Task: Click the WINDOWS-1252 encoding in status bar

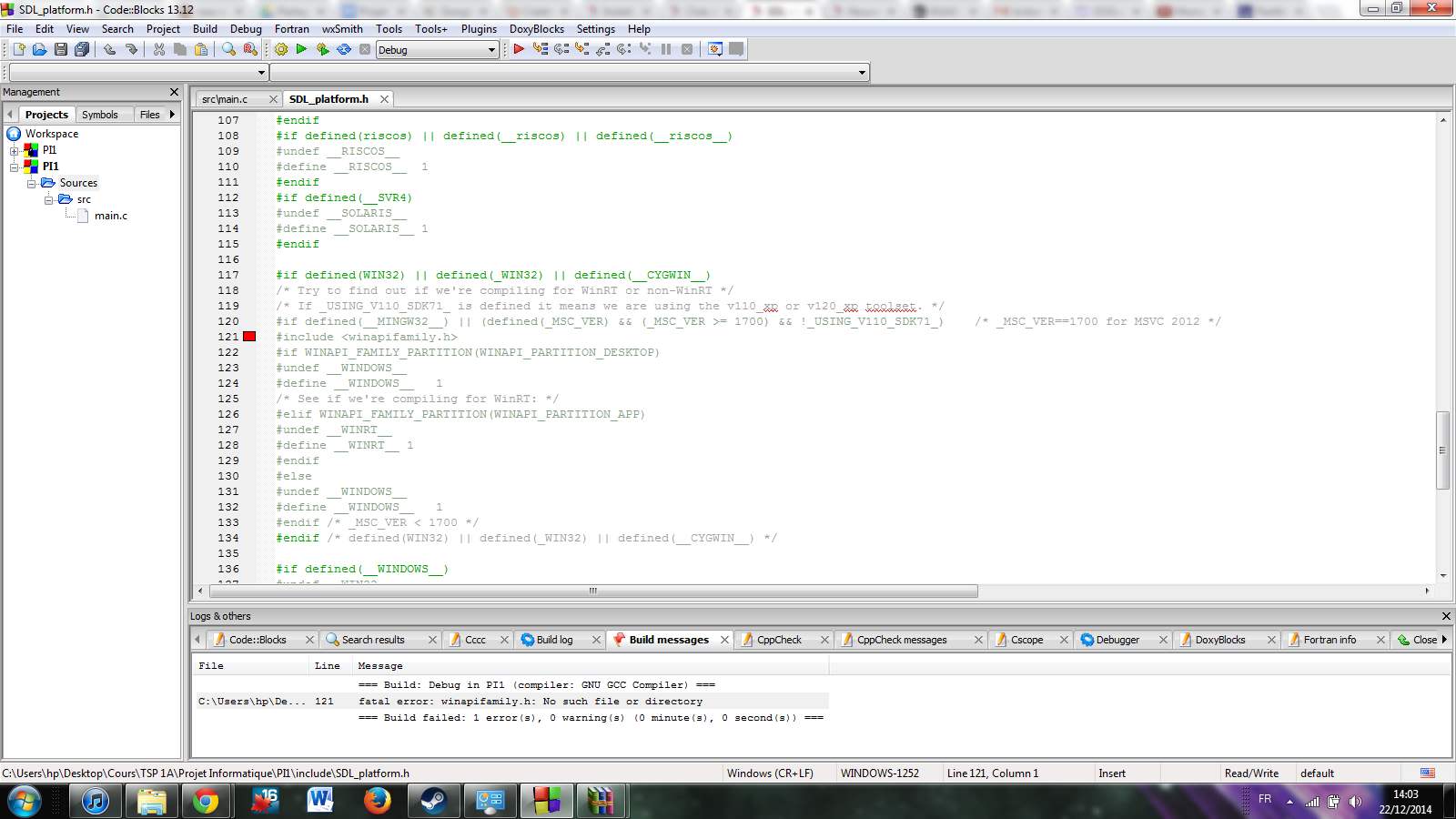Action: point(879,773)
